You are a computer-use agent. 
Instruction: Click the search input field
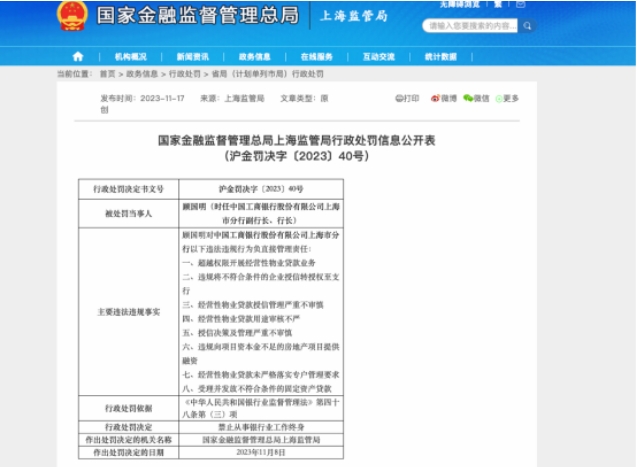click(x=470, y=26)
